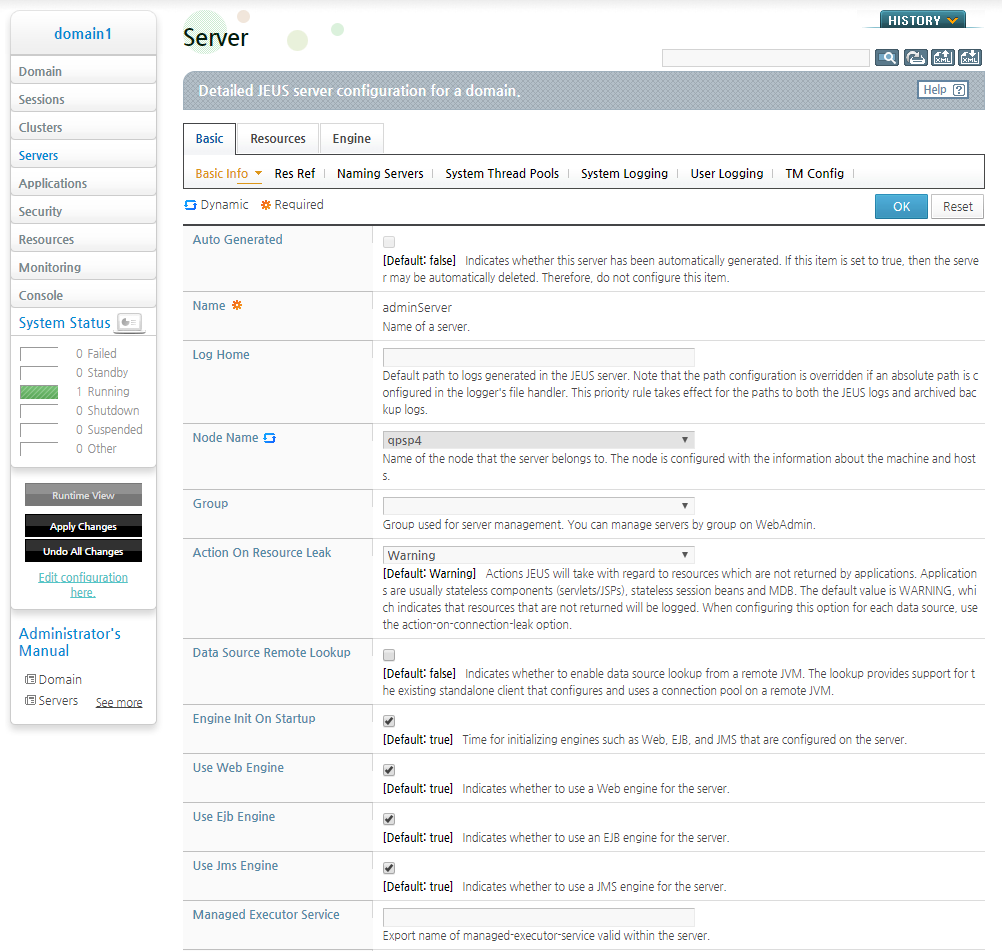Enable Data Source Remote Lookup checkbox
The width and height of the screenshot is (1002, 951).
tap(389, 654)
